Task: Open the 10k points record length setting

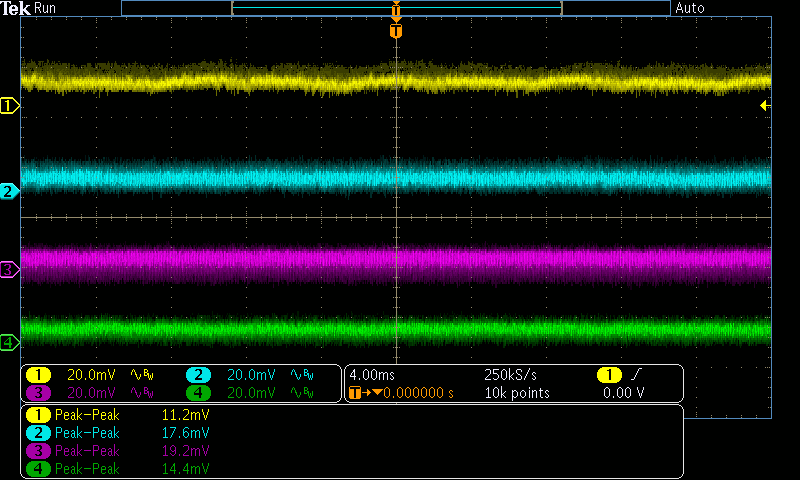Action: click(x=517, y=393)
